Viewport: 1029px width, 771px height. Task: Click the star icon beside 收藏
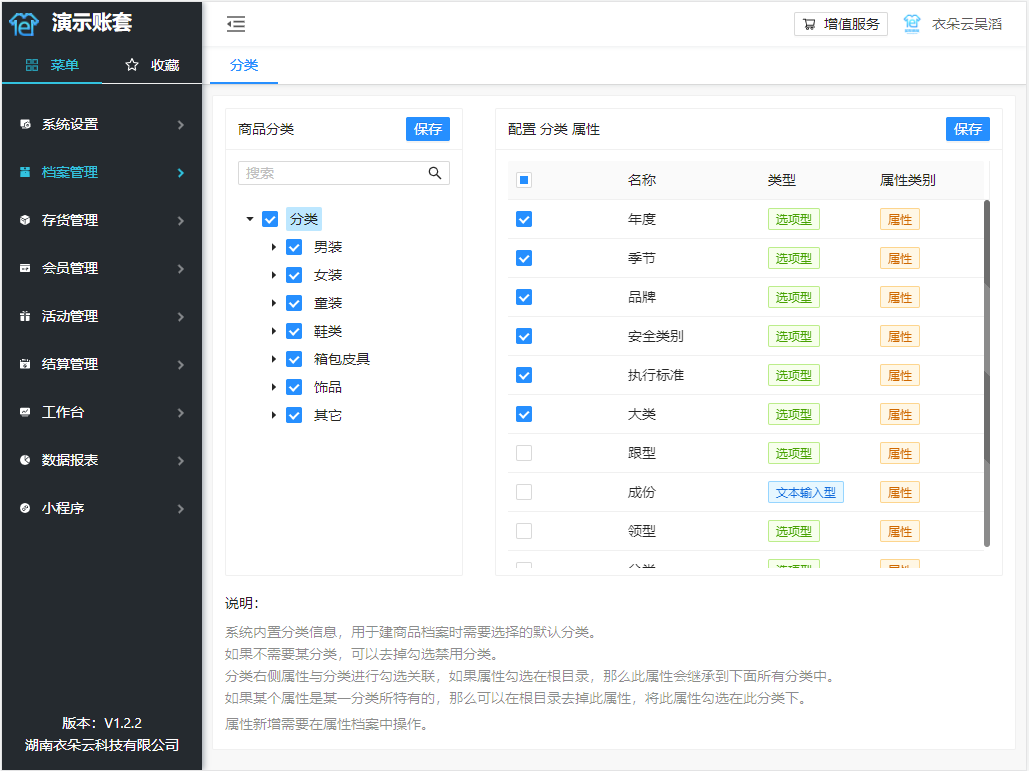(132, 64)
